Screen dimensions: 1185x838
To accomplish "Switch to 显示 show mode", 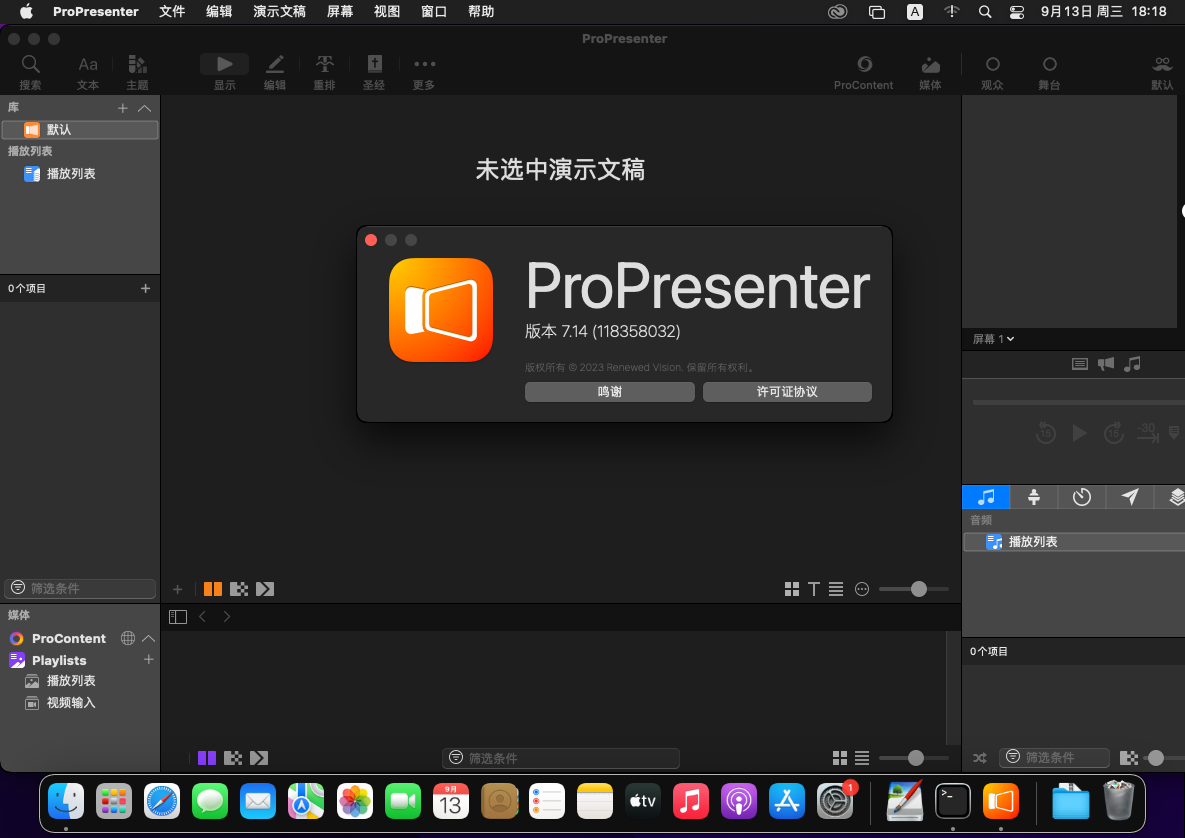I will point(224,72).
